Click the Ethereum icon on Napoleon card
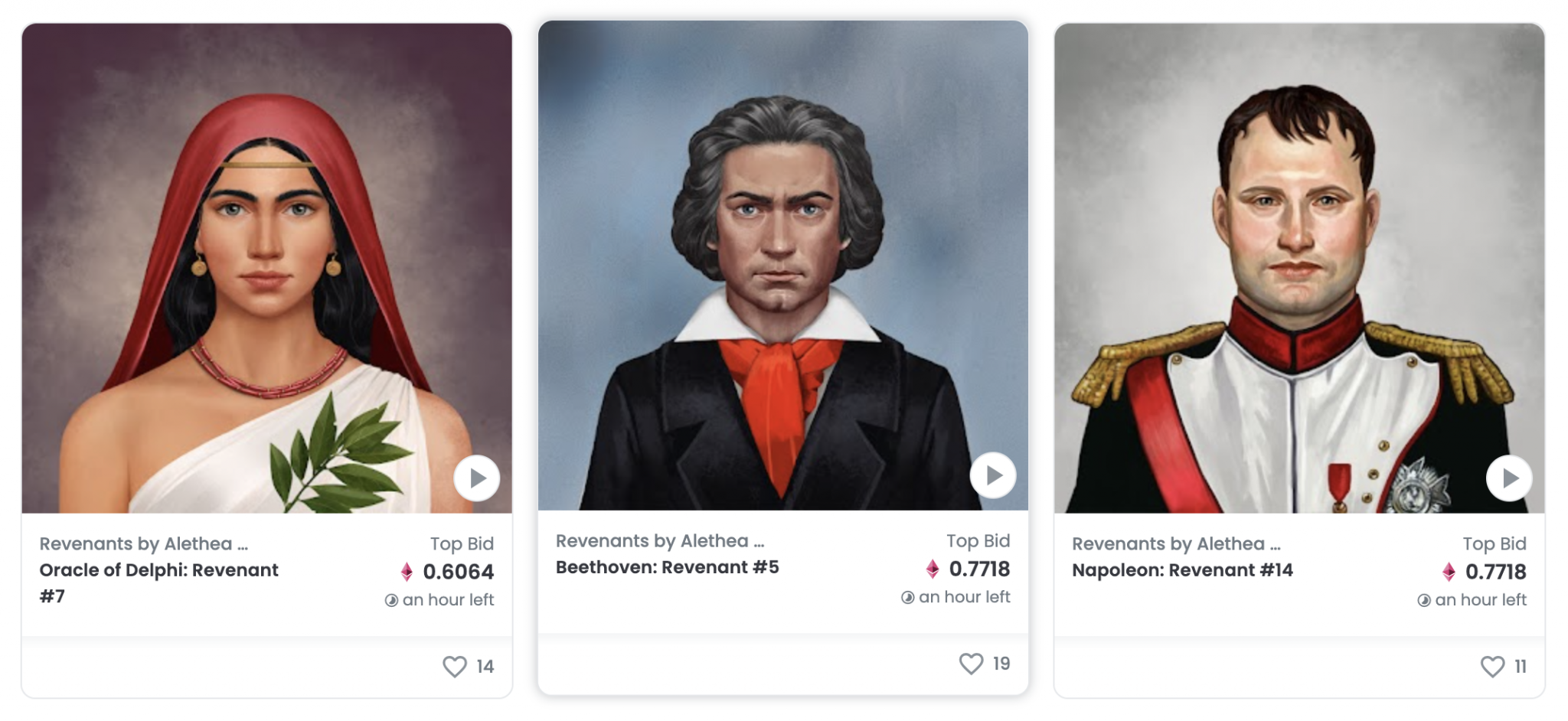Viewport: 1568px width, 721px height. tap(1448, 572)
